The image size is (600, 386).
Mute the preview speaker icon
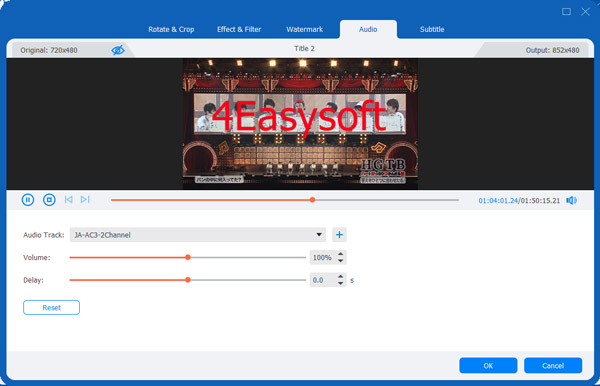tap(571, 200)
